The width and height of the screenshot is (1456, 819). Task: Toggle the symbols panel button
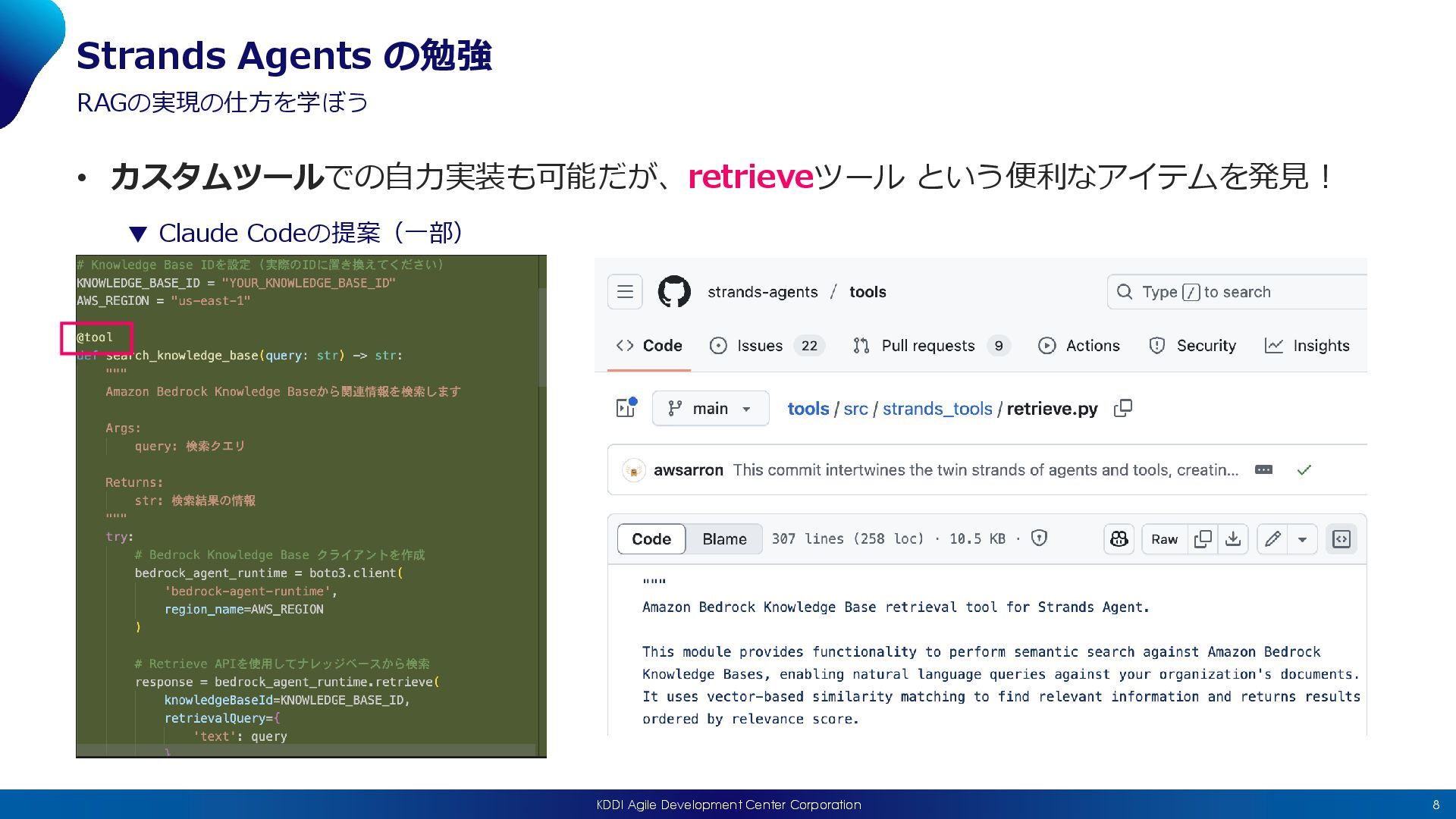tap(1341, 539)
